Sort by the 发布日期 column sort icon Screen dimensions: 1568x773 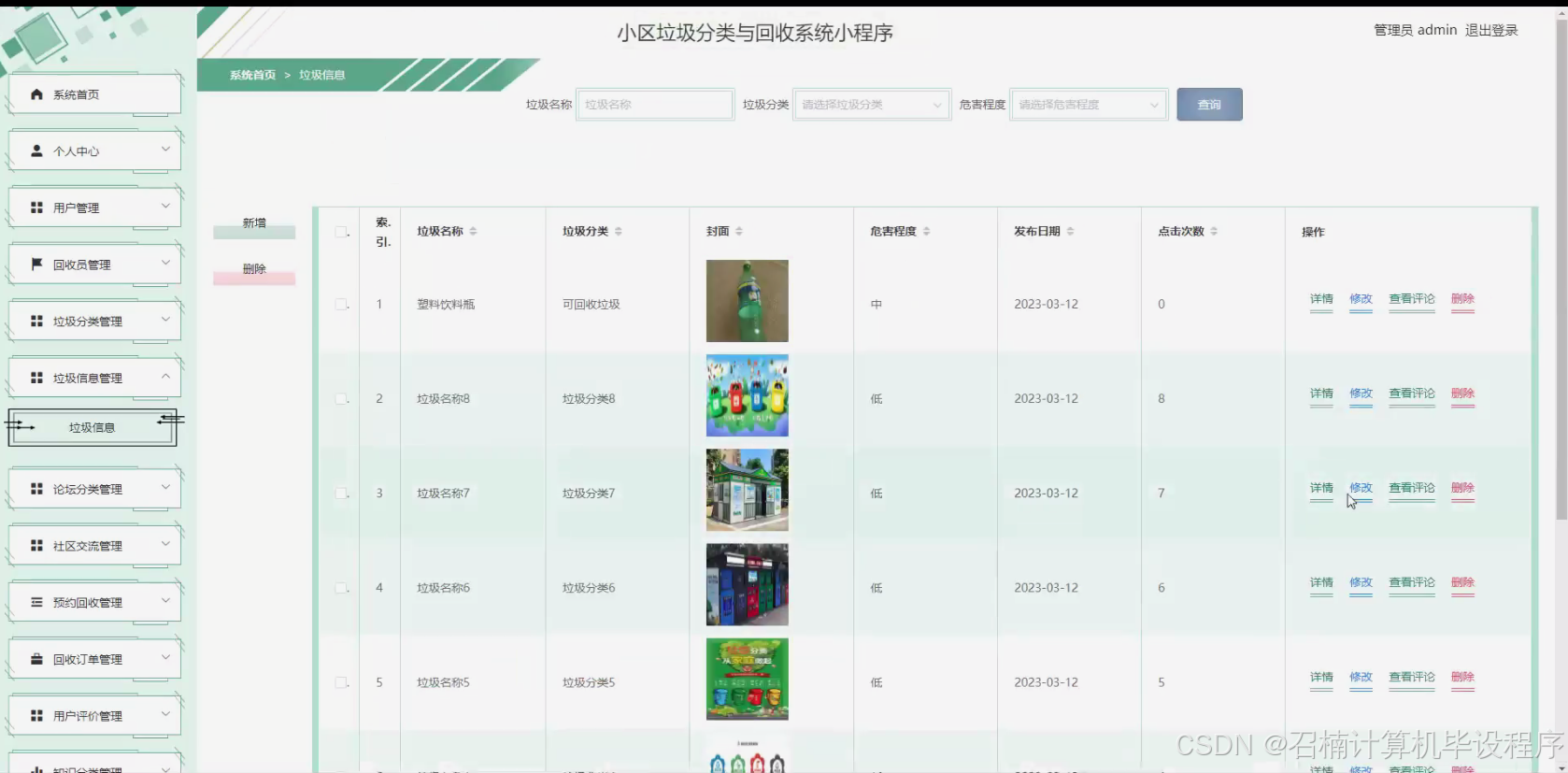(x=1070, y=231)
